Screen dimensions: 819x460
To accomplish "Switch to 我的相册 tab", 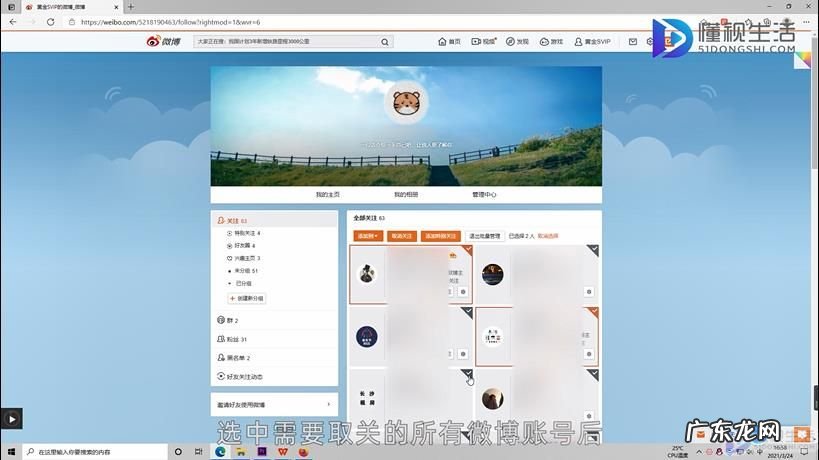I will click(406, 194).
